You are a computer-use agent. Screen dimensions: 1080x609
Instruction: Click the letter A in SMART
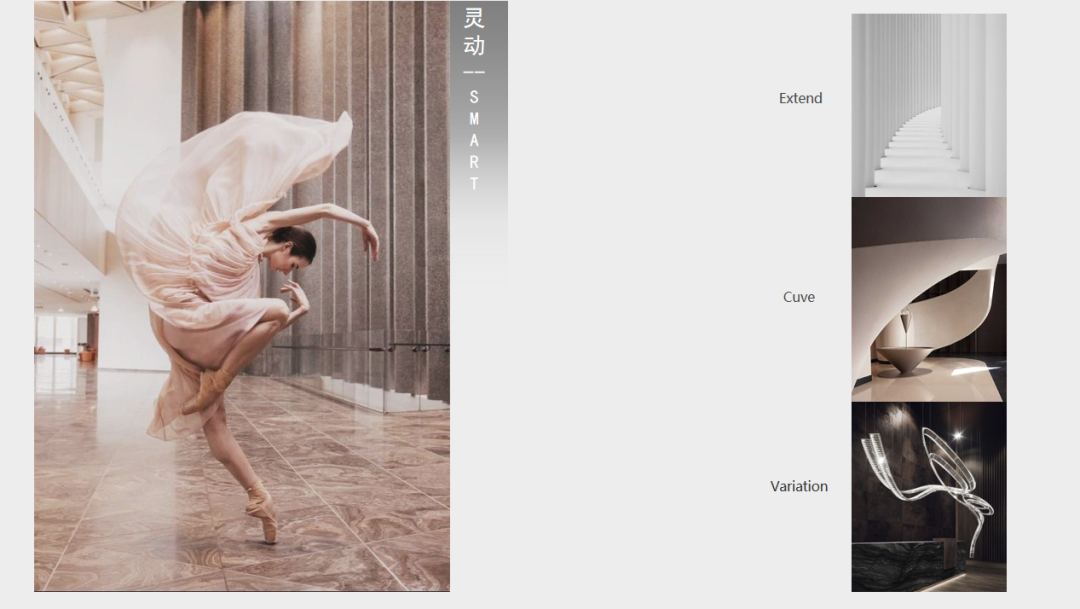pos(474,141)
